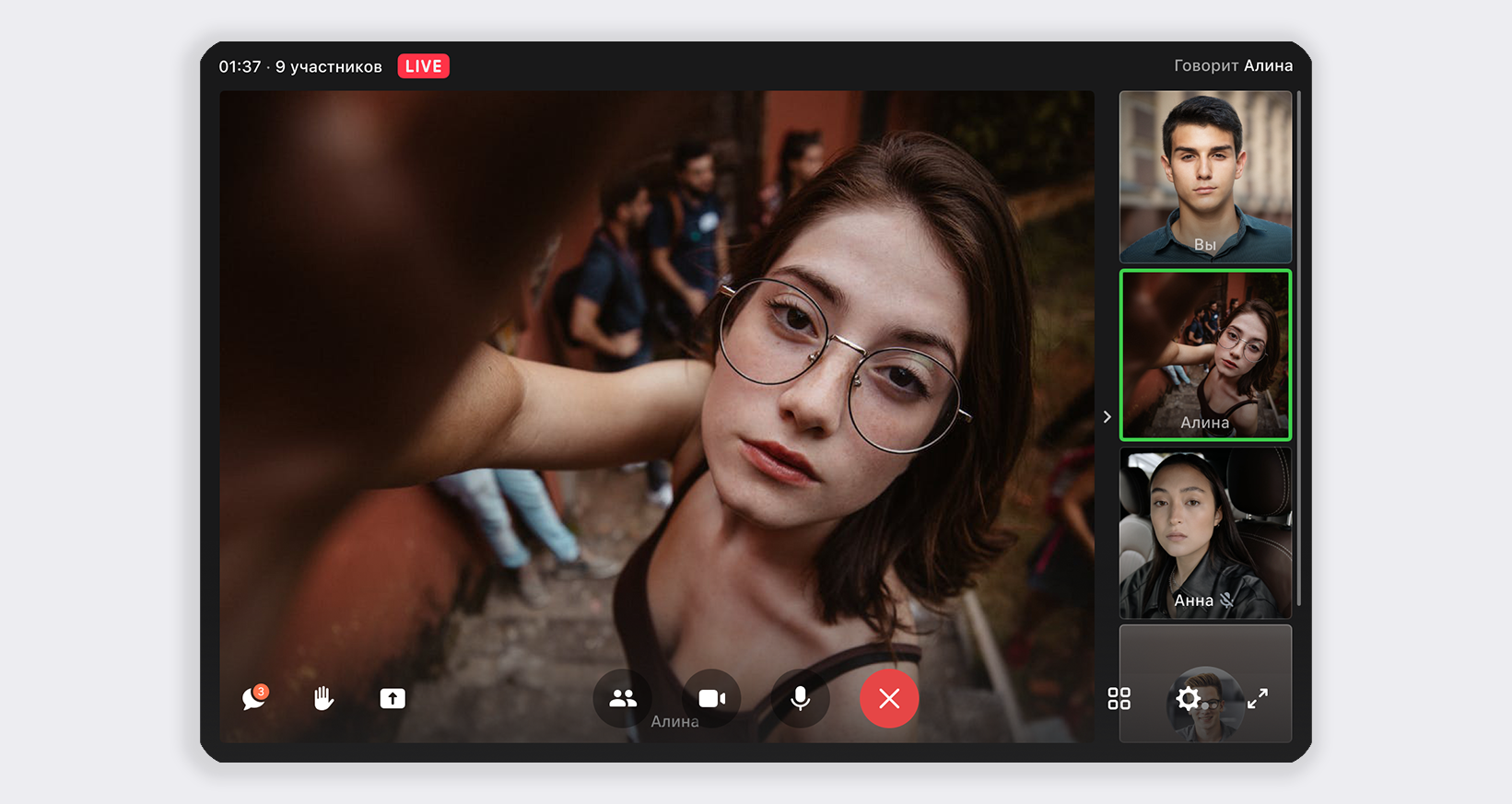
Task: Click the participants list scrollbar
Action: 1298,350
